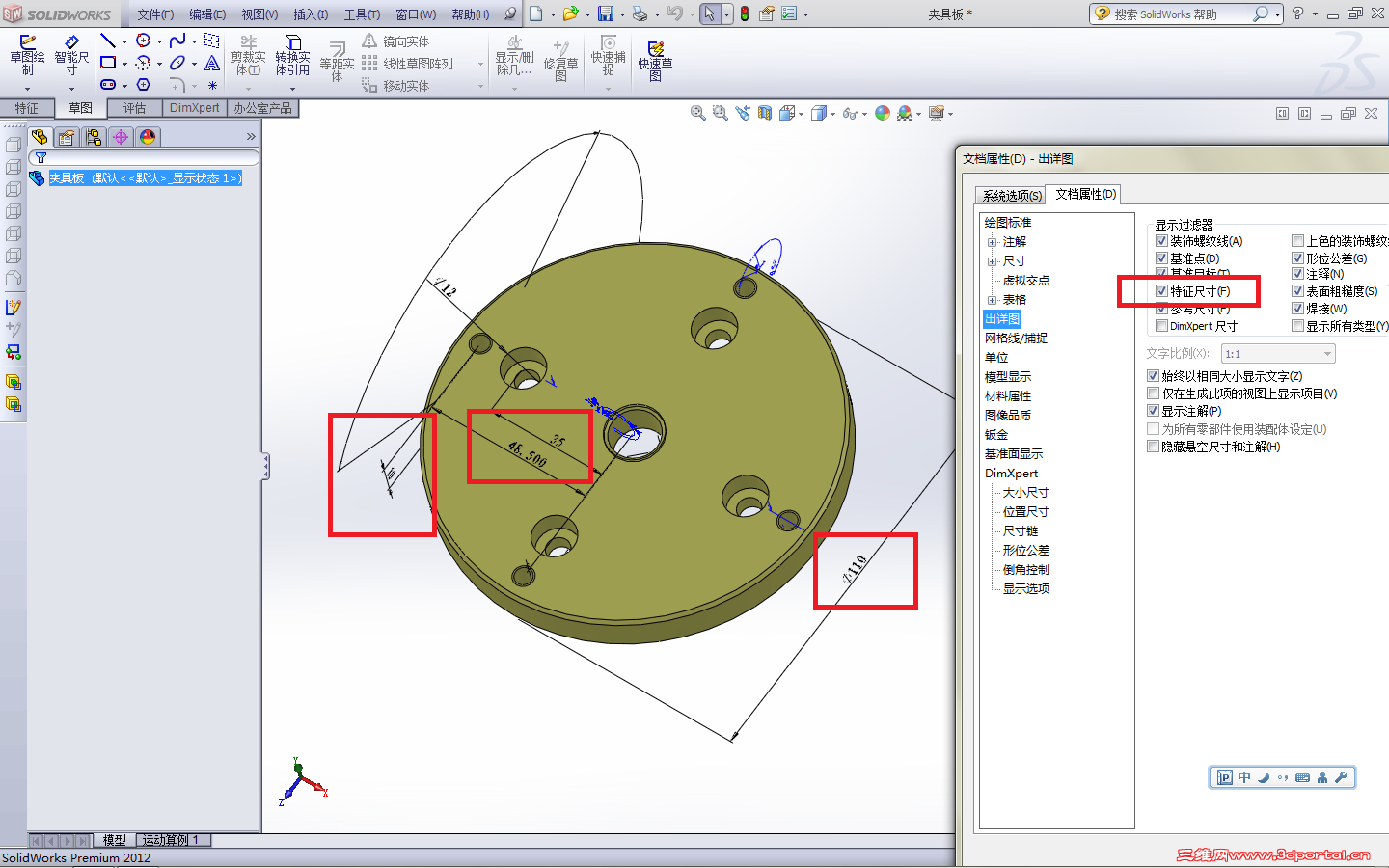Viewport: 1389px width, 868px height.
Task: Select the straight slot tool
Action: pyautogui.click(x=108, y=85)
